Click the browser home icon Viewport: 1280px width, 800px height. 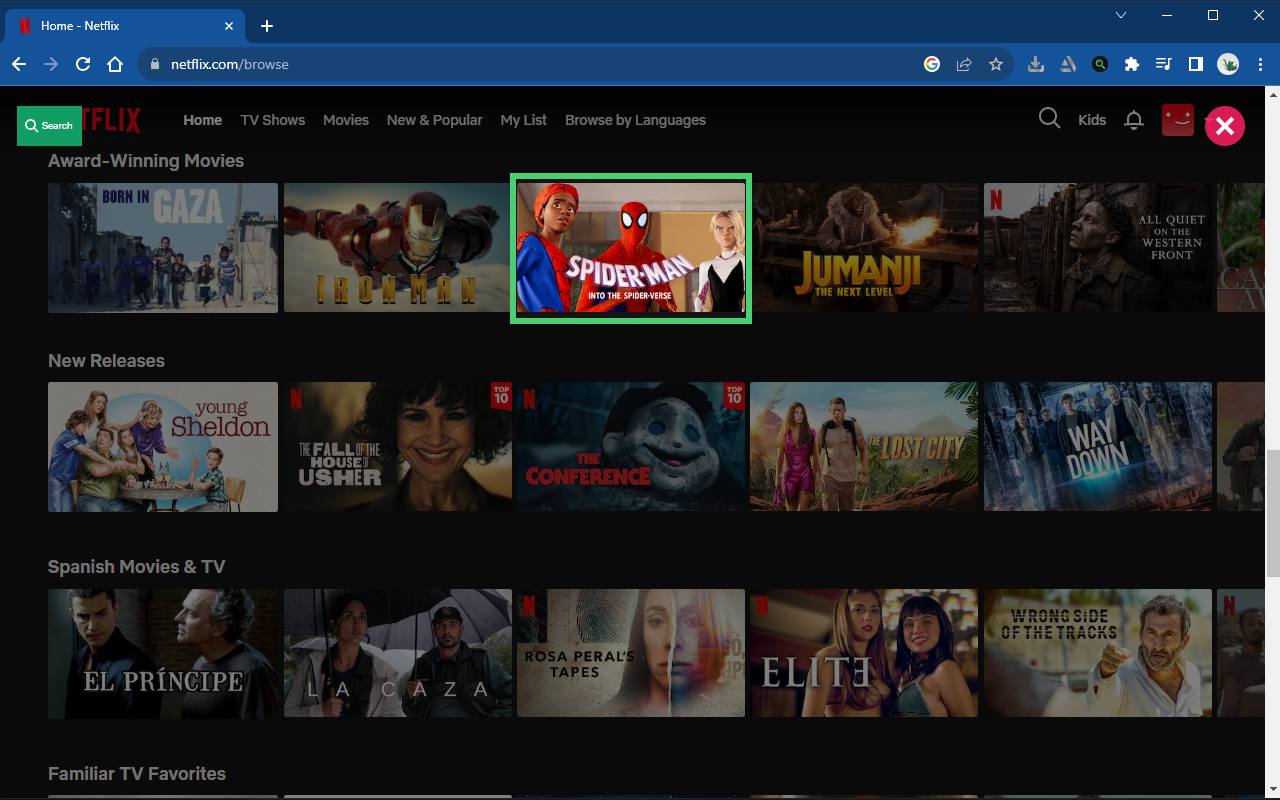pos(115,64)
